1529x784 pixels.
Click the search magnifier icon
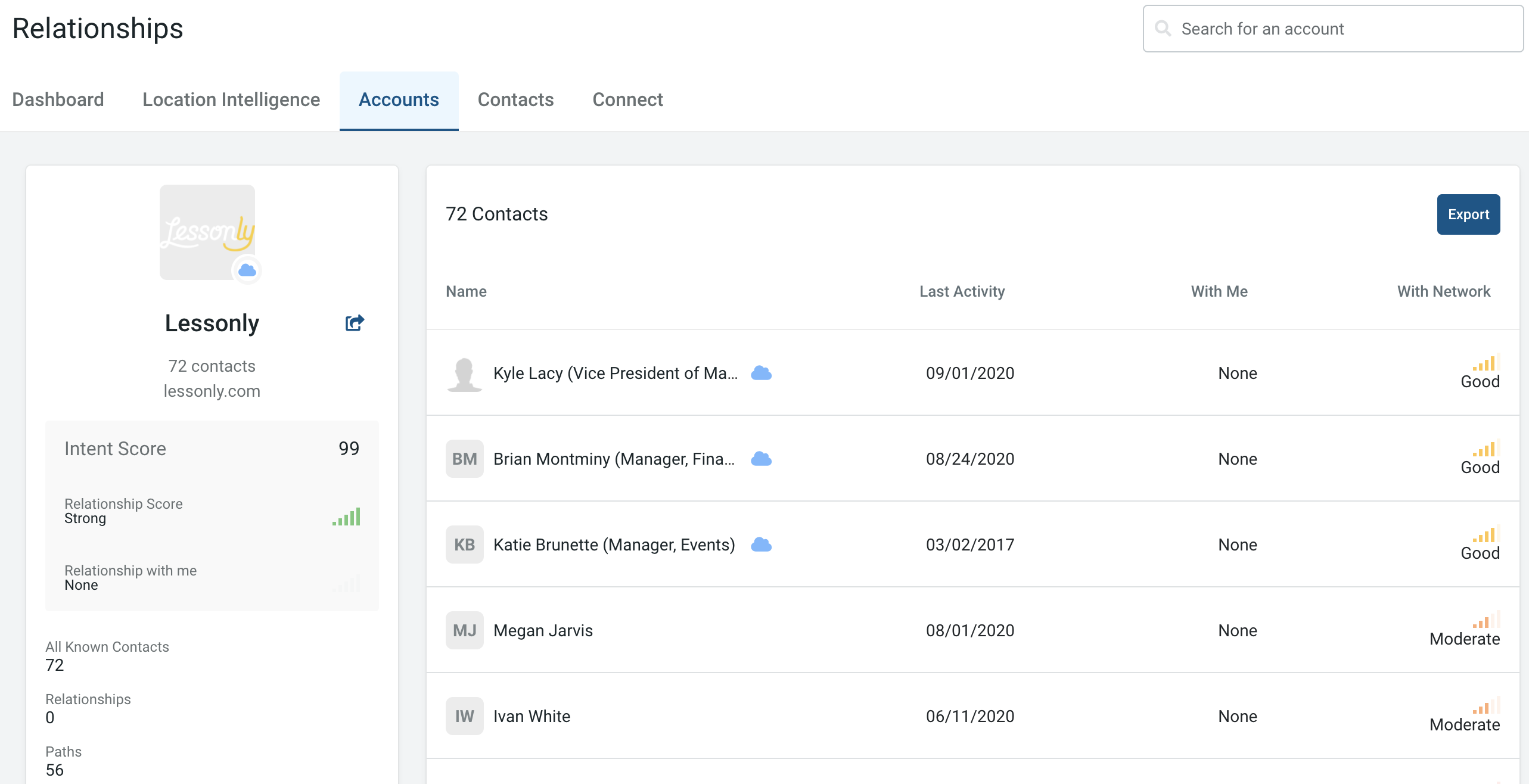tap(1163, 28)
